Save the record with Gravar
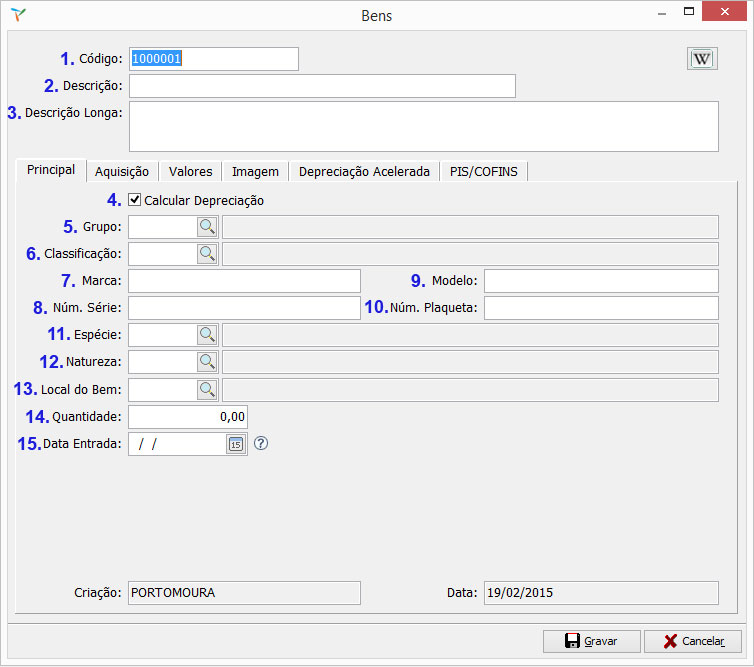Screen dimensions: 754x667 point(591,641)
